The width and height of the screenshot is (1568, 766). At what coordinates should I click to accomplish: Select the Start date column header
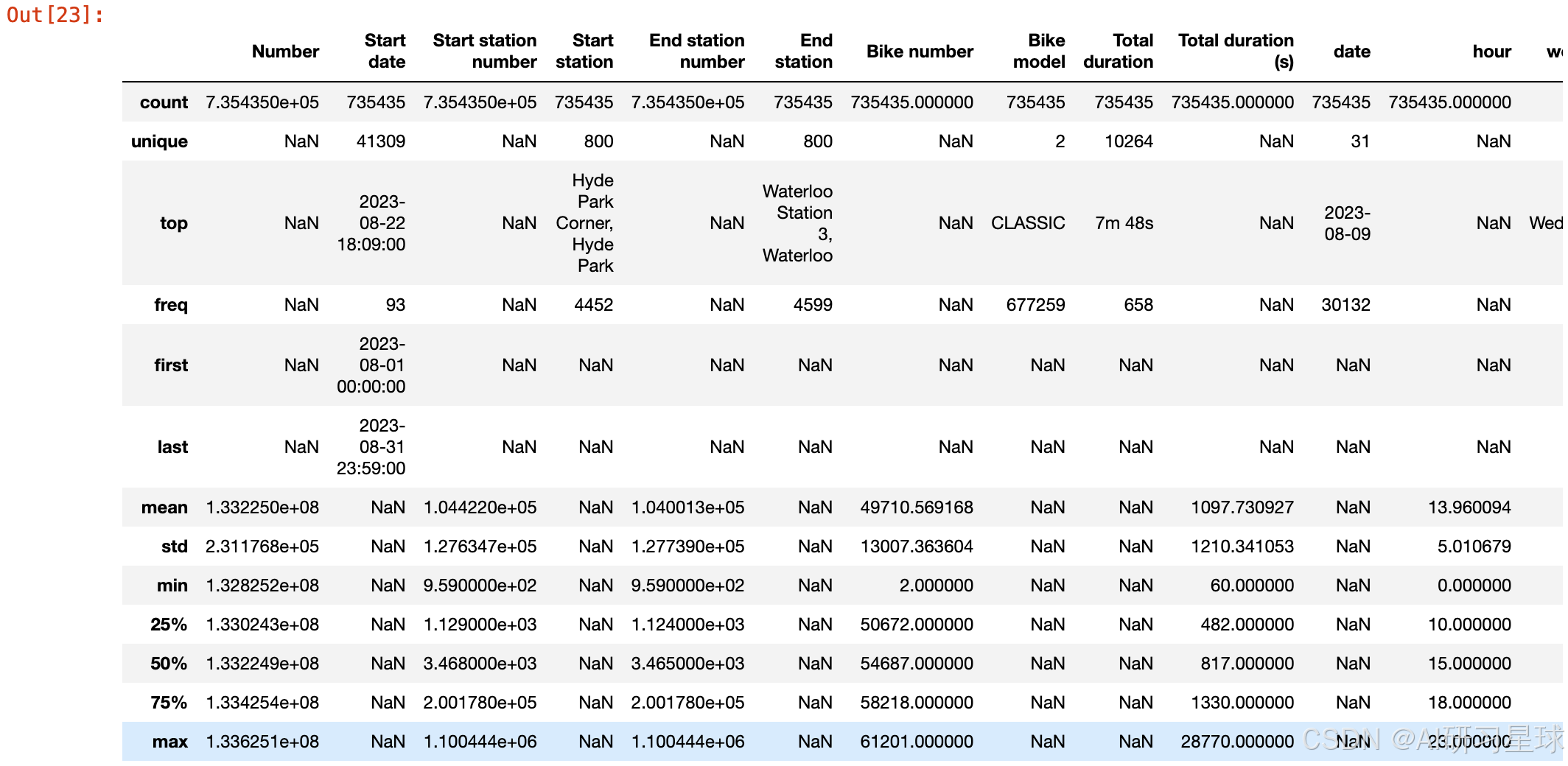tap(385, 51)
